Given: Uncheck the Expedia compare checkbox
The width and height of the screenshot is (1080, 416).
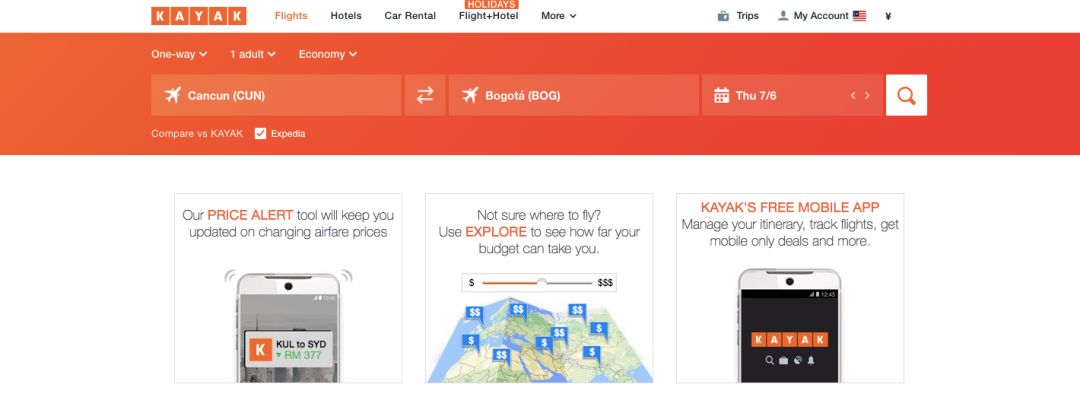Looking at the screenshot, I should pos(261,133).
